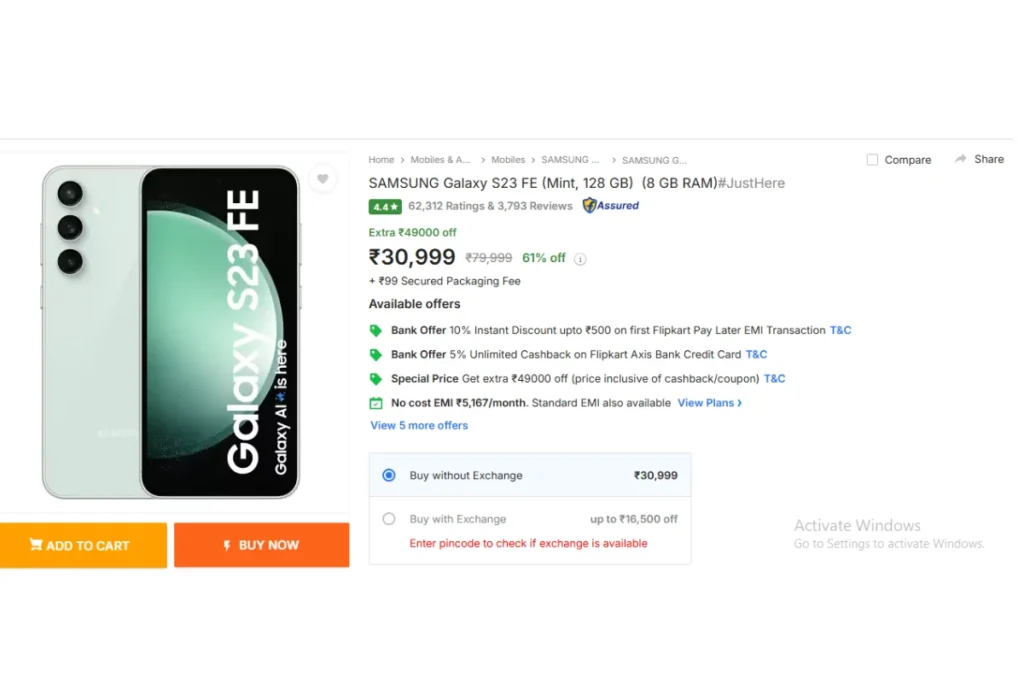The image size is (1024, 683).
Task: Open T&C for Axis Bank cashback offer
Action: point(756,355)
